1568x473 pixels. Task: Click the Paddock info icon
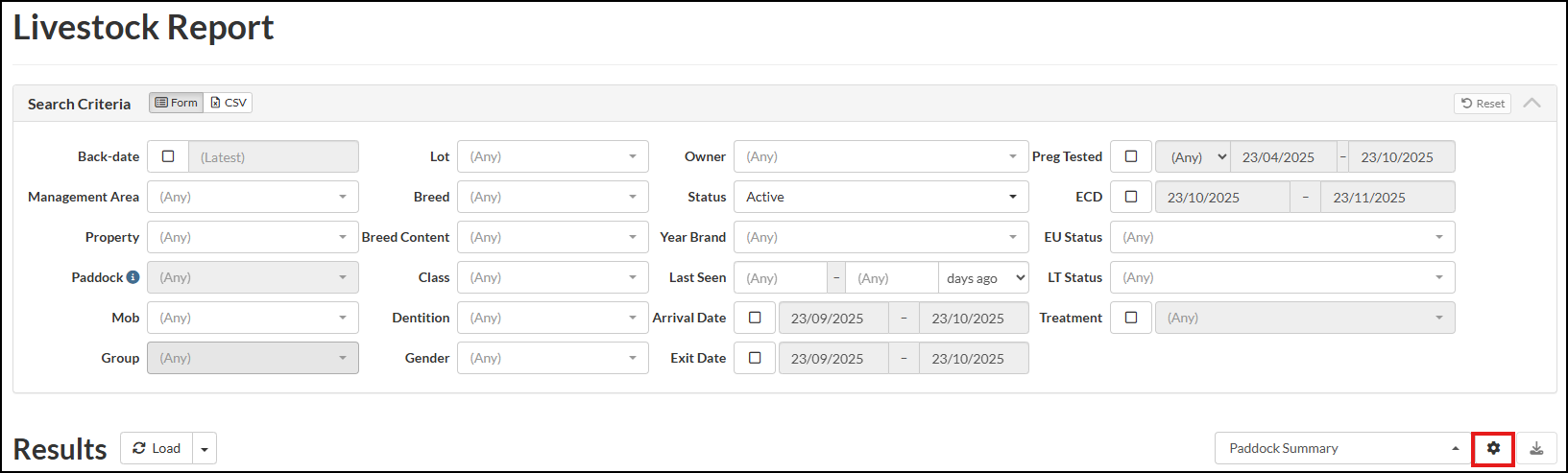tap(133, 277)
